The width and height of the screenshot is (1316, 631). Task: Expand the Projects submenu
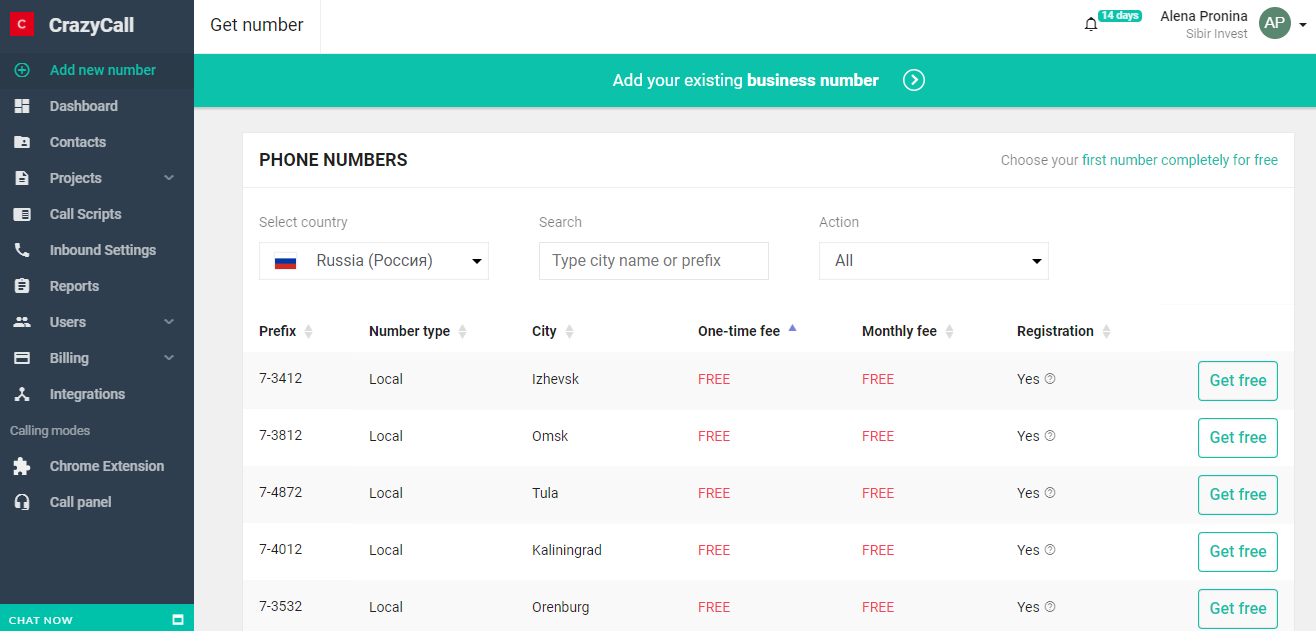coord(169,178)
